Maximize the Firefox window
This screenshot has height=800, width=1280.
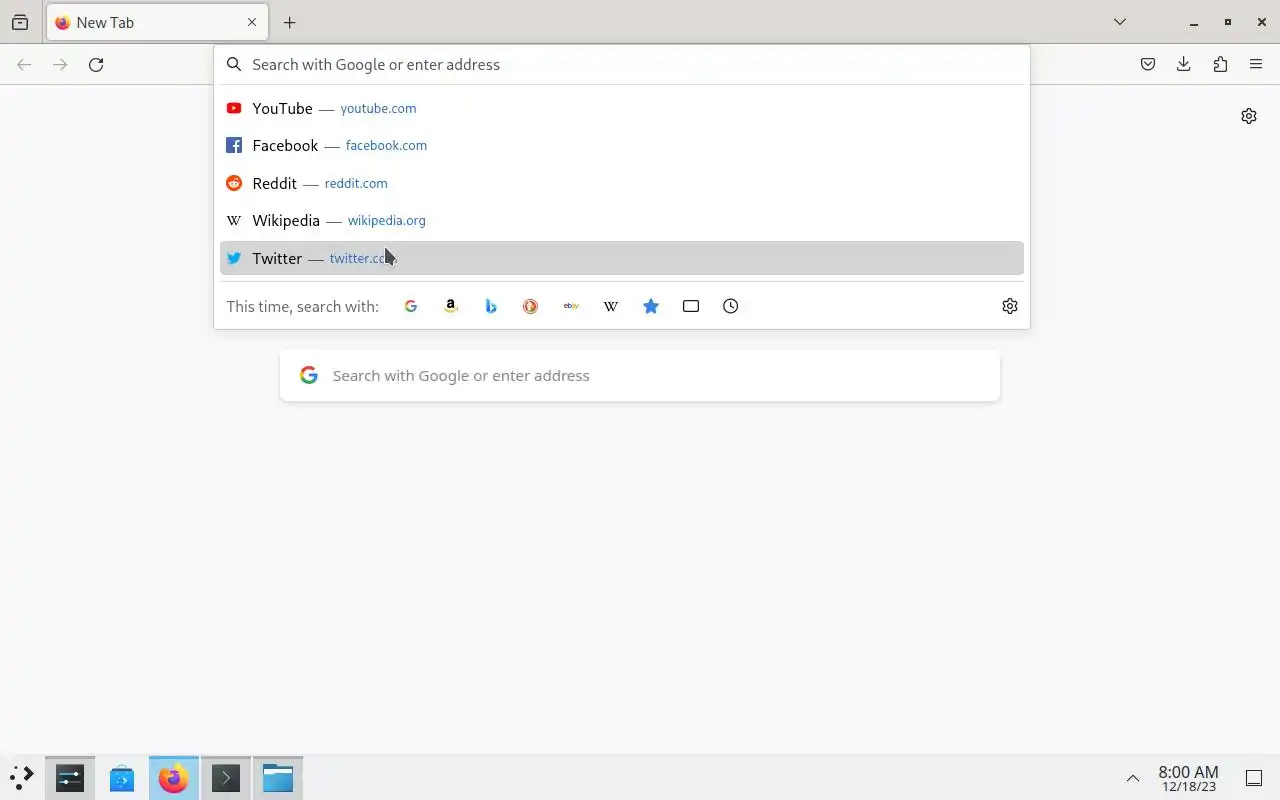(1228, 22)
